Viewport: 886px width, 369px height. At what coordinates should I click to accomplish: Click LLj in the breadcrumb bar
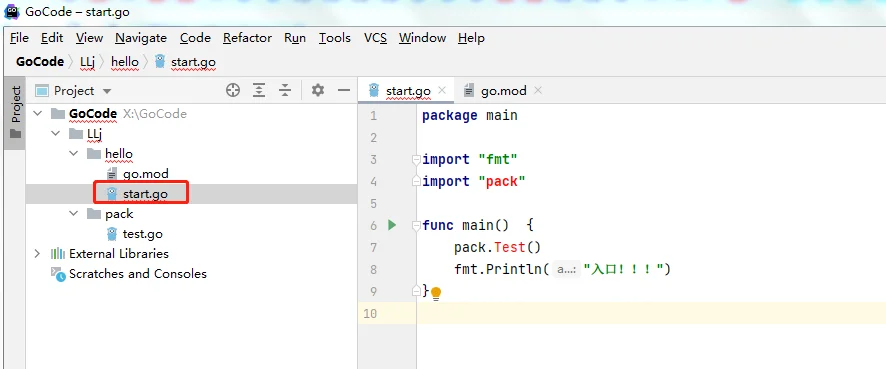[88, 62]
